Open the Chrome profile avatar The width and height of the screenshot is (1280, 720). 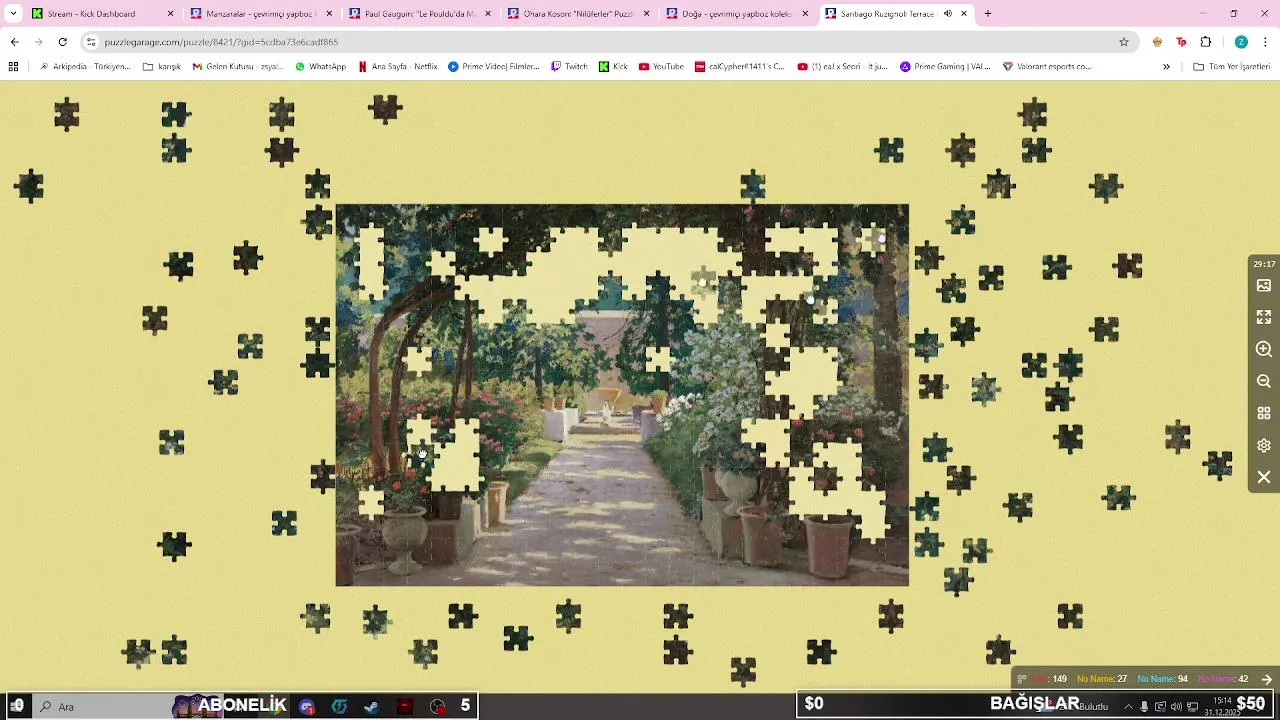[x=1241, y=42]
